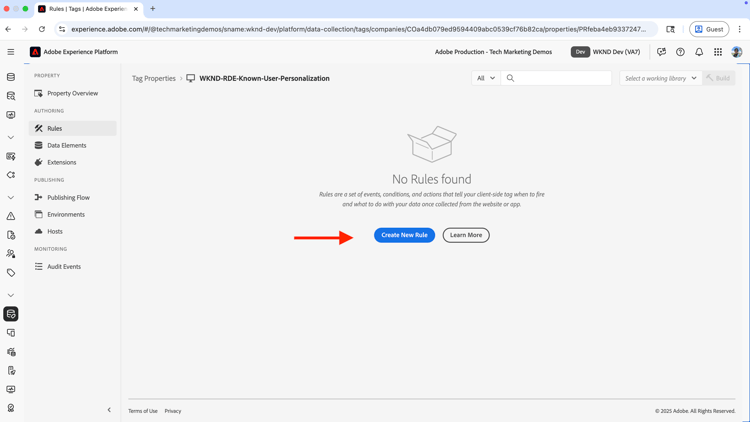Click the WKND-RDE-Known-User-Personalization property name
750x422 pixels.
[x=265, y=78]
